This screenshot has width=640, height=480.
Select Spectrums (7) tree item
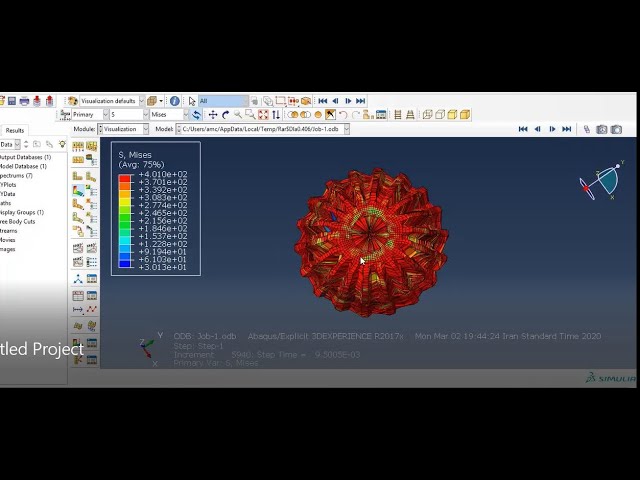tap(16, 176)
